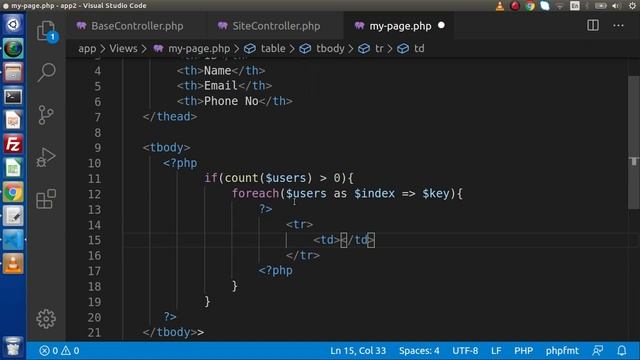Click Ln 15, Col 33 to go to line

click(x=358, y=351)
